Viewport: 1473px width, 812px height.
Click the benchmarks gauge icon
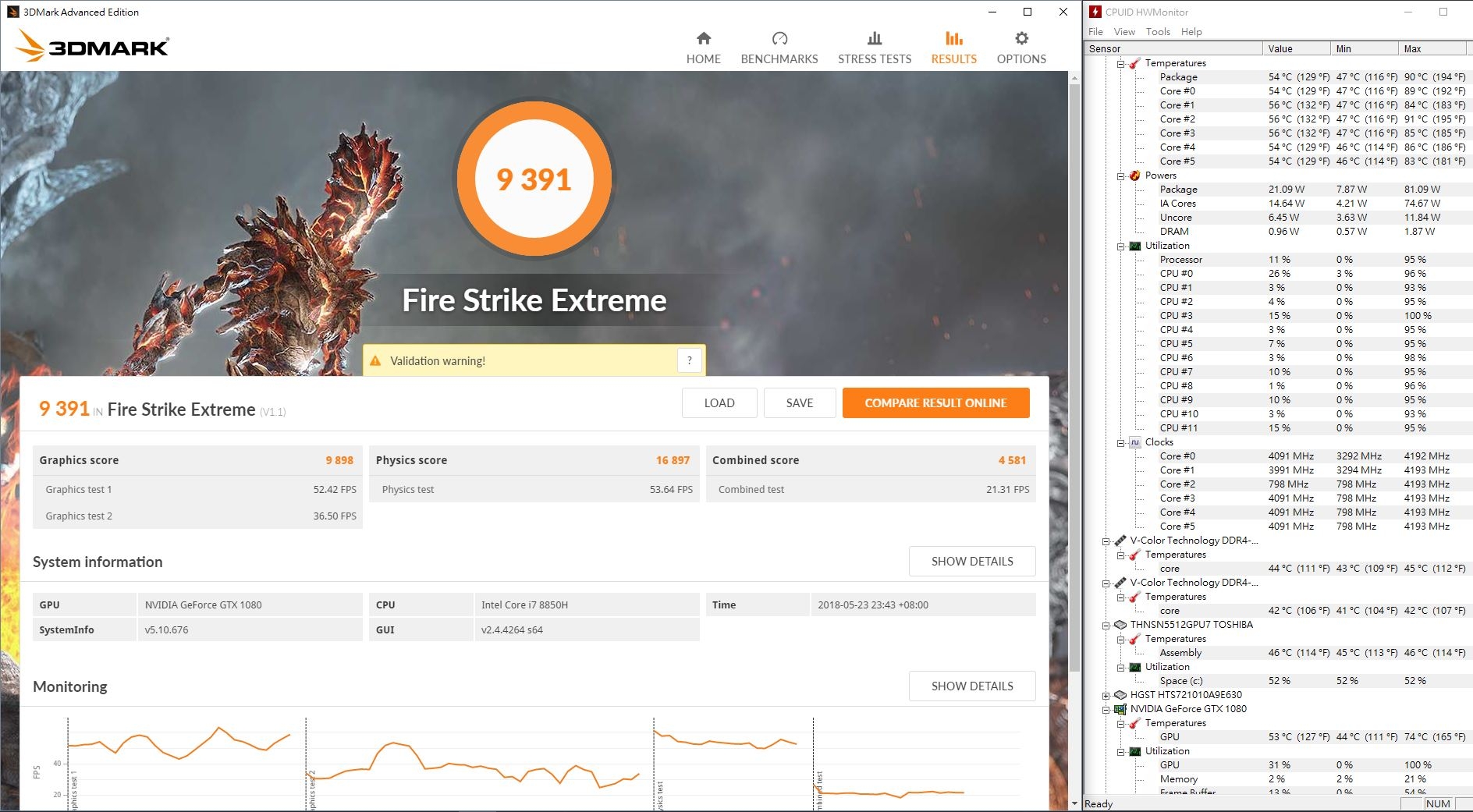(779, 38)
